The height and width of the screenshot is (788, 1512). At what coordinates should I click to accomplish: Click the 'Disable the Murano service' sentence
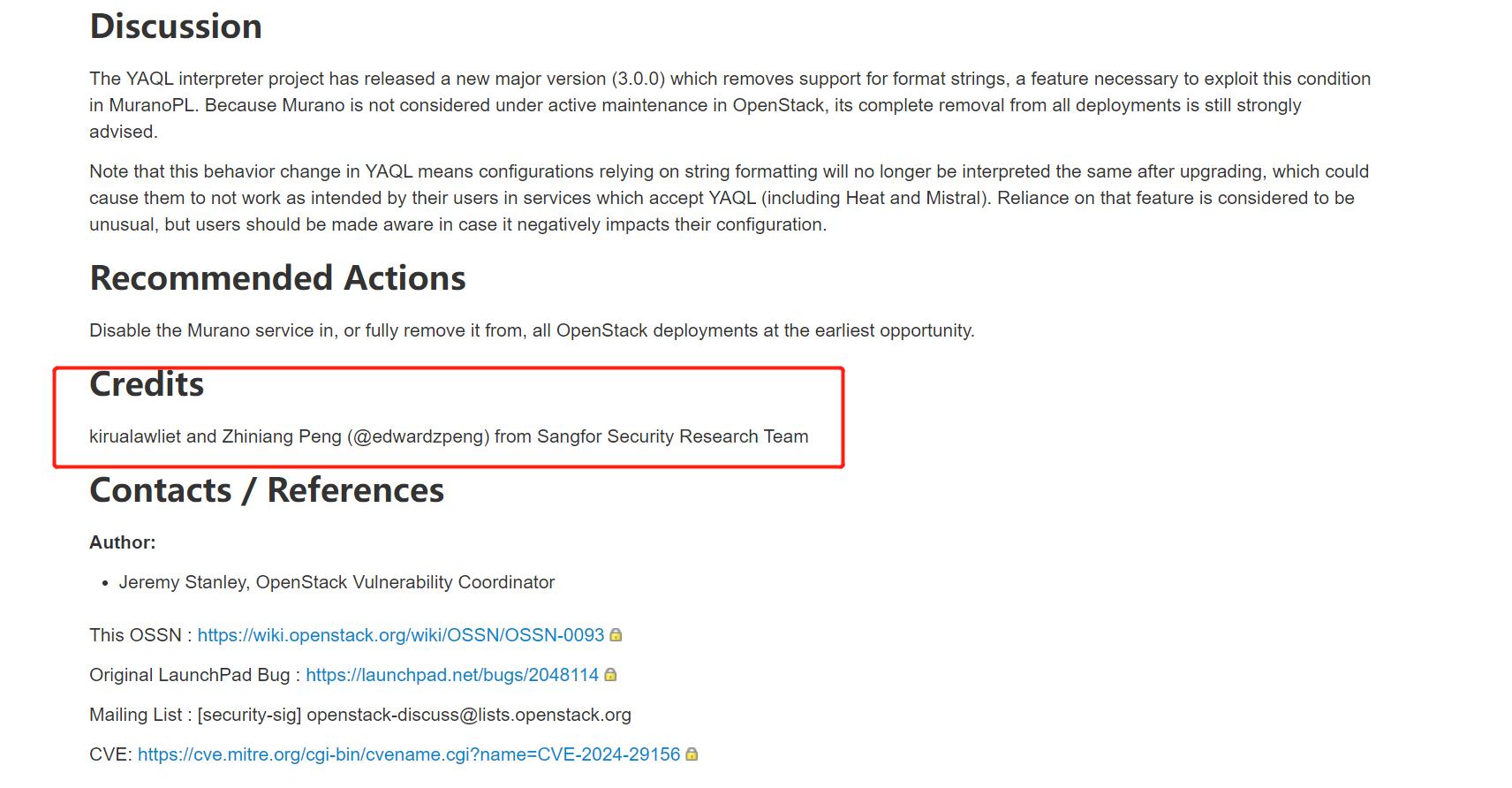(532, 330)
